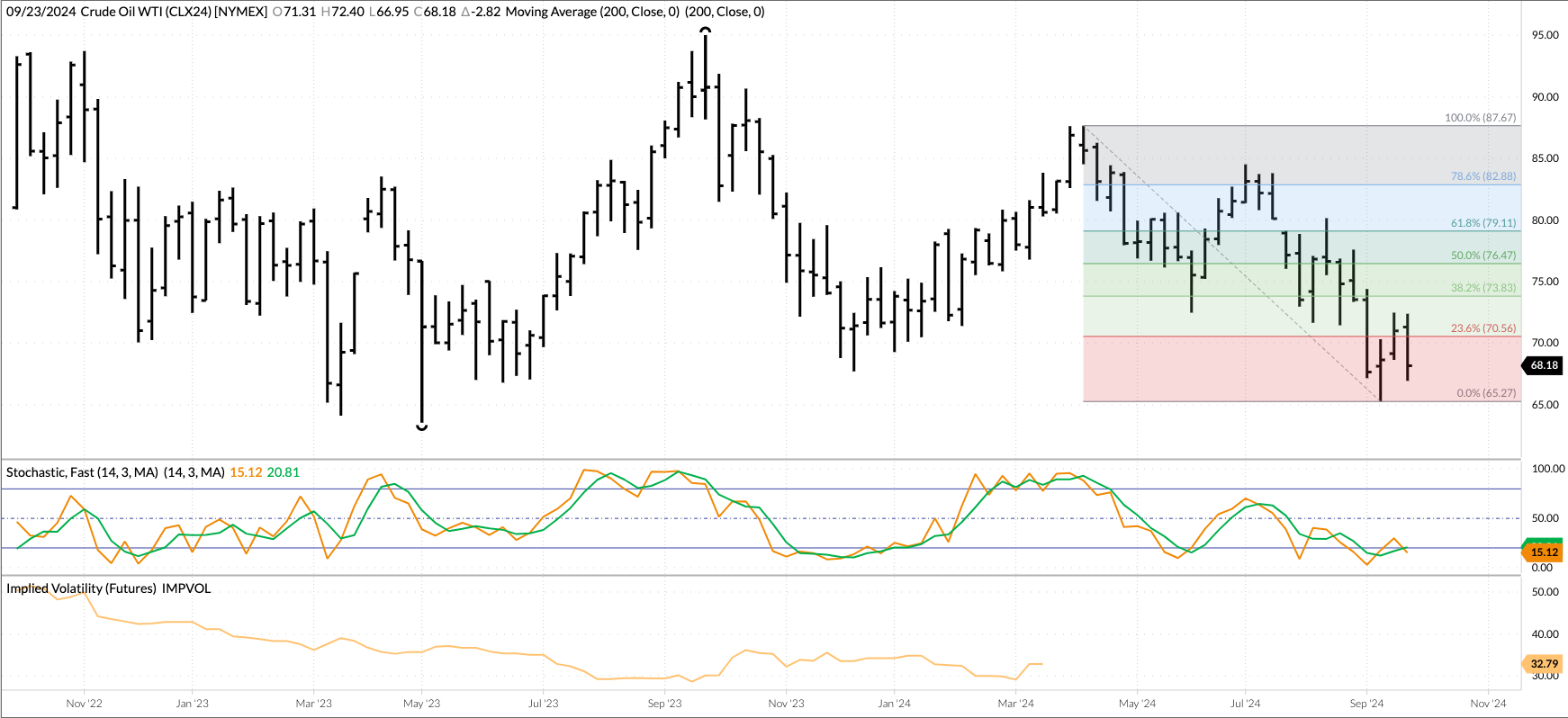
Task: Select the 78.6% (82.88) Fibonacci level label
Action: point(1482,176)
